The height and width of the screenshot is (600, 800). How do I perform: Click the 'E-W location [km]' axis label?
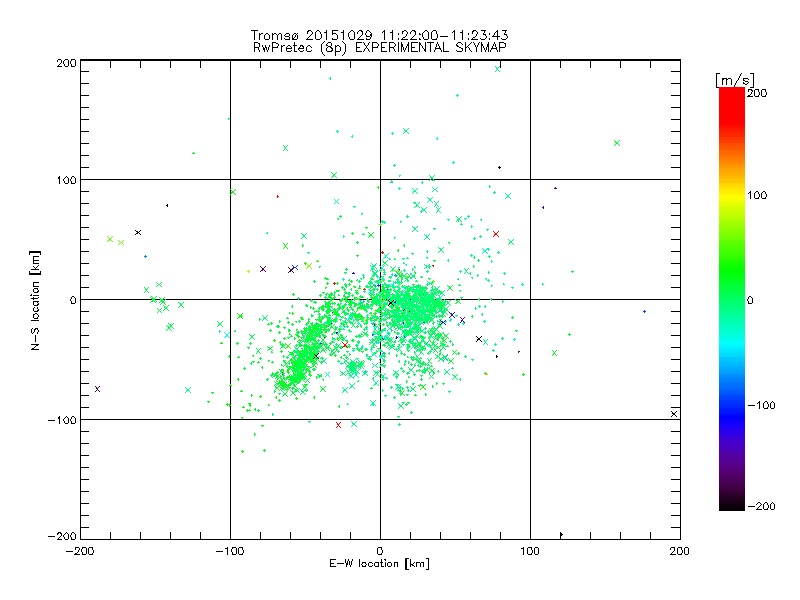point(379,563)
